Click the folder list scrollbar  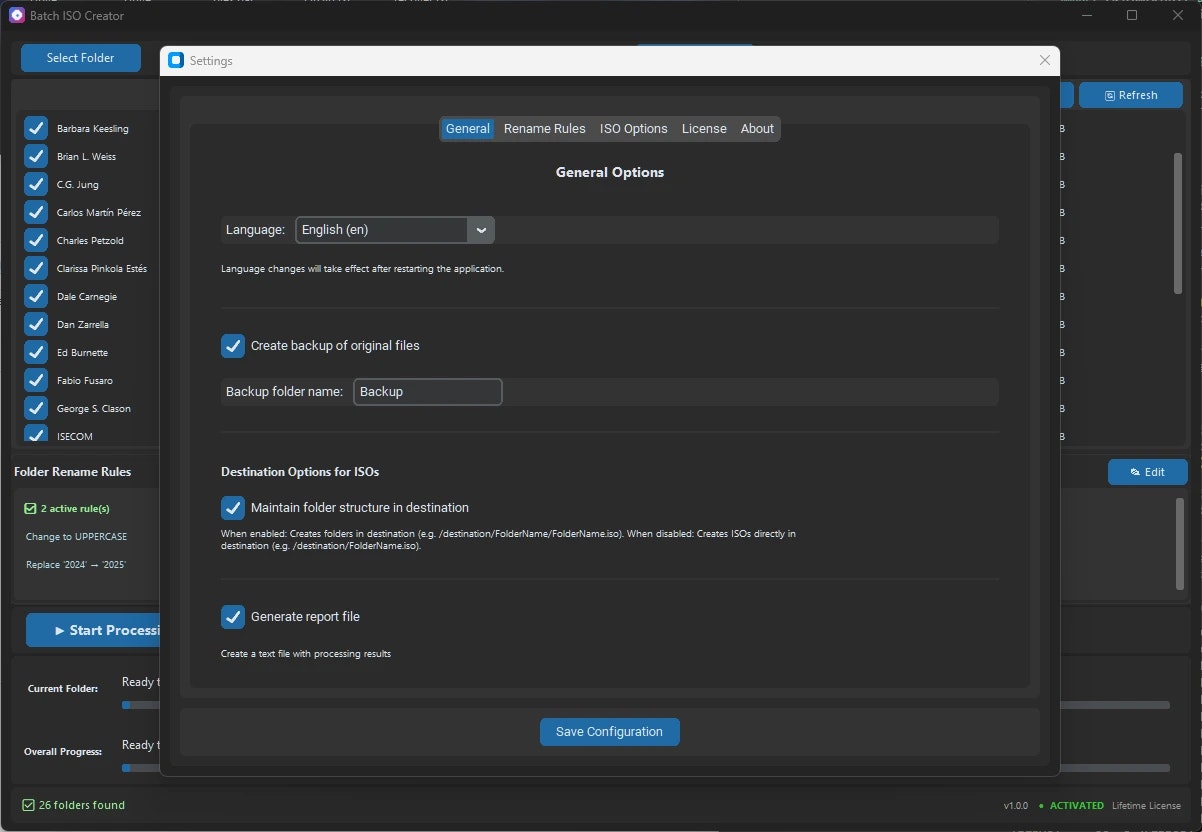[x=1178, y=223]
